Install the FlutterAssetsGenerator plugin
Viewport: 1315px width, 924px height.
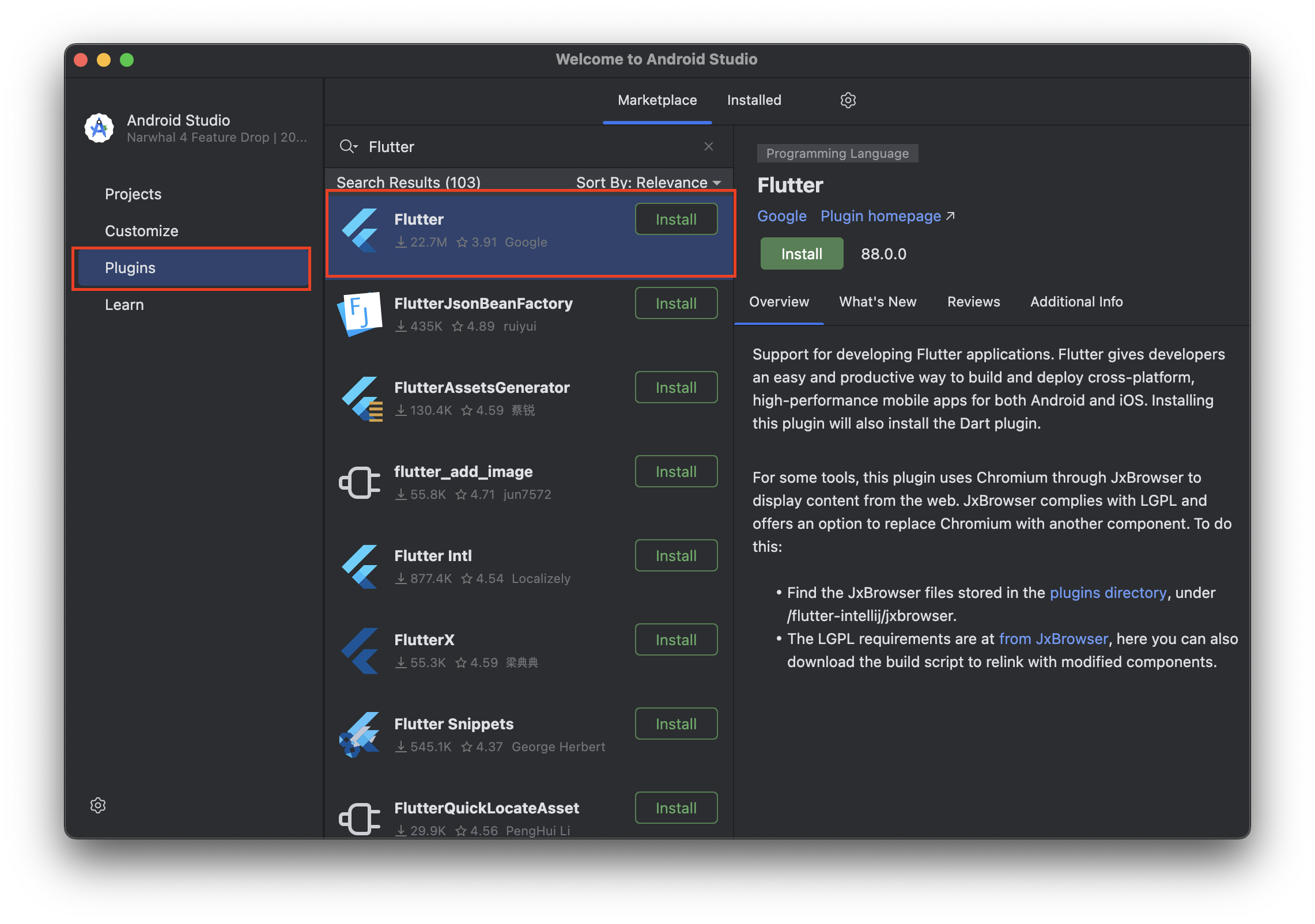(676, 387)
